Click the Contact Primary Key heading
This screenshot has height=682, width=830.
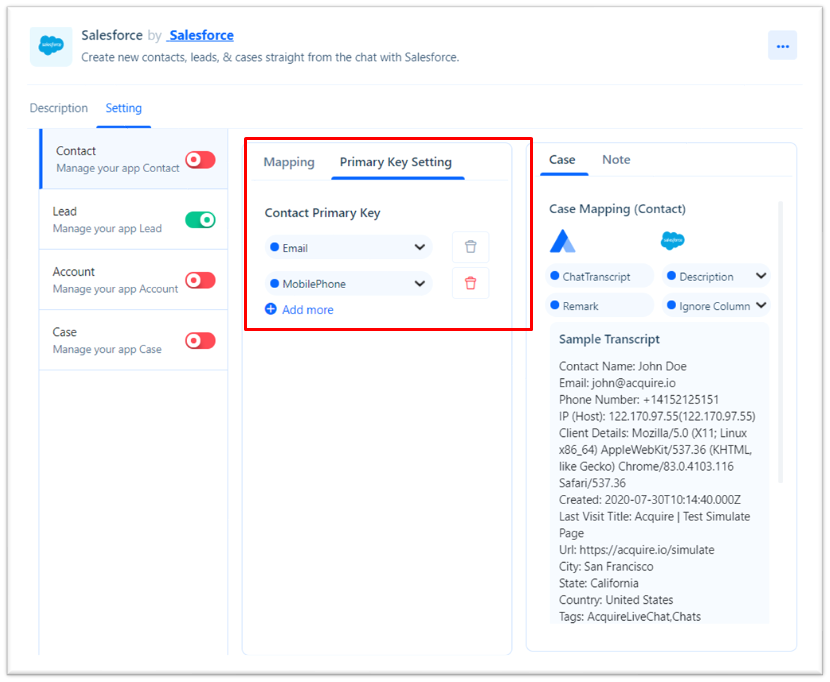click(322, 213)
